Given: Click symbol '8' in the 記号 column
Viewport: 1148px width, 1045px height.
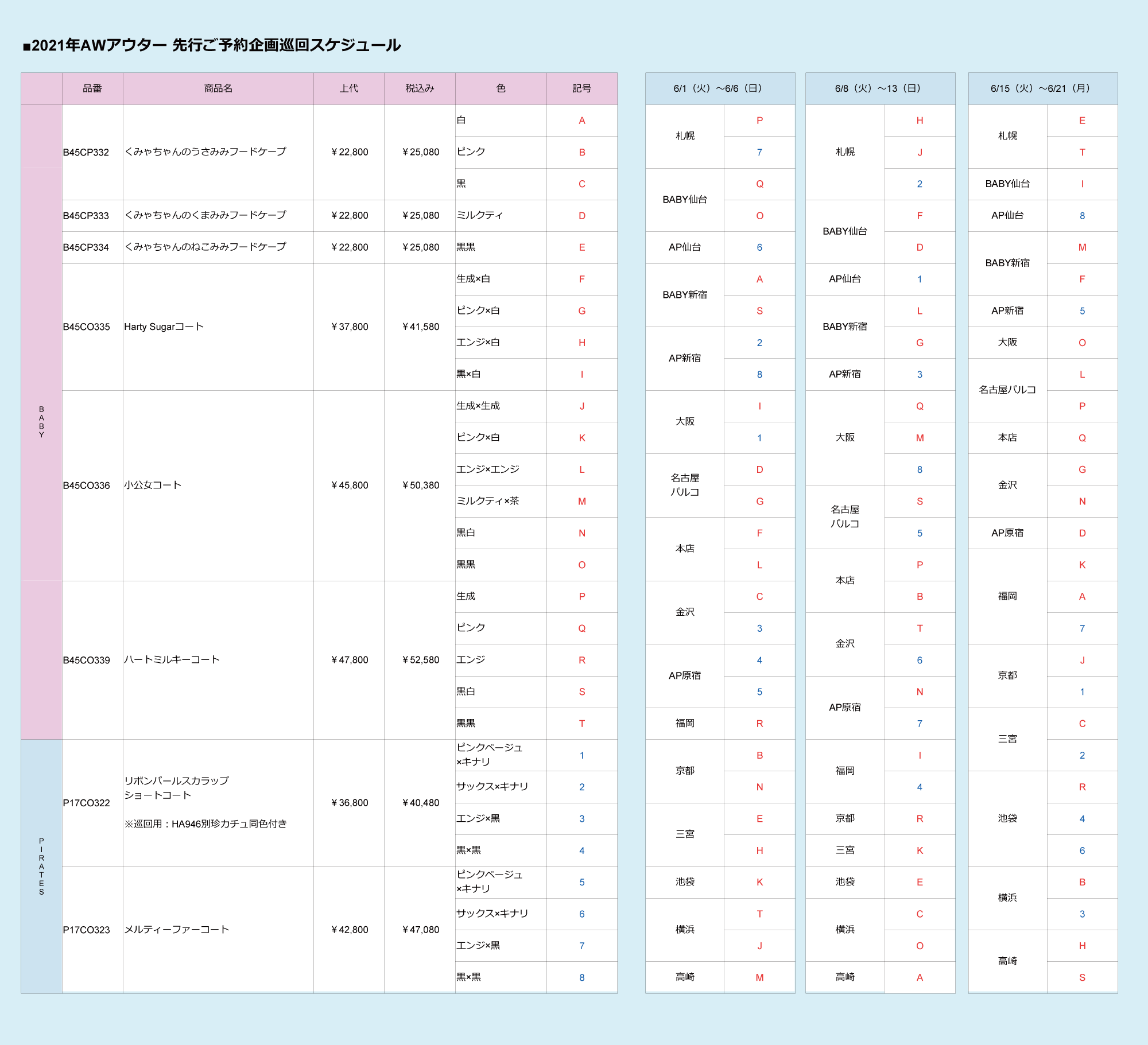Looking at the screenshot, I should pyautogui.click(x=582, y=978).
